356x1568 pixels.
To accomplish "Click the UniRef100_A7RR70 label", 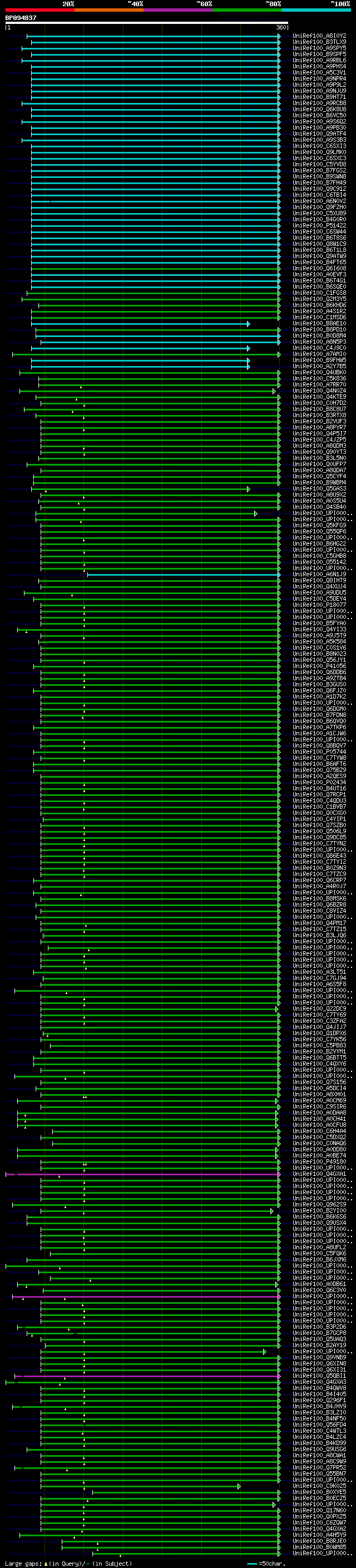I will pyautogui.click(x=319, y=385).
